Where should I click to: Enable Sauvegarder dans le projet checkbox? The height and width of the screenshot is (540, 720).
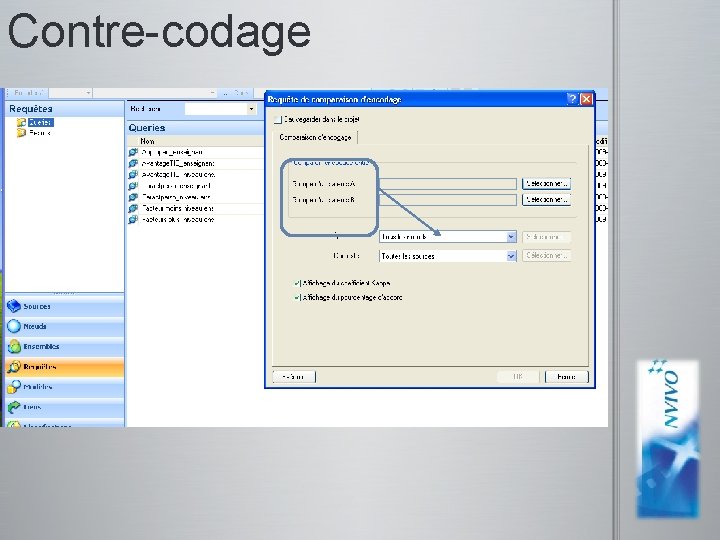[x=277, y=120]
